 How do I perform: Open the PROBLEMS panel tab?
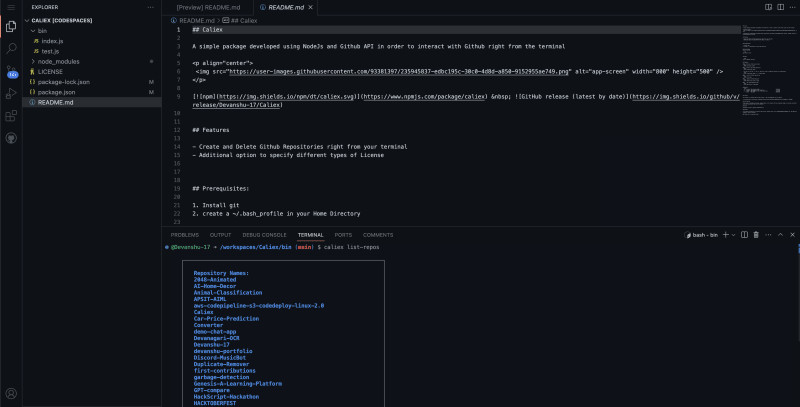pyautogui.click(x=185, y=235)
